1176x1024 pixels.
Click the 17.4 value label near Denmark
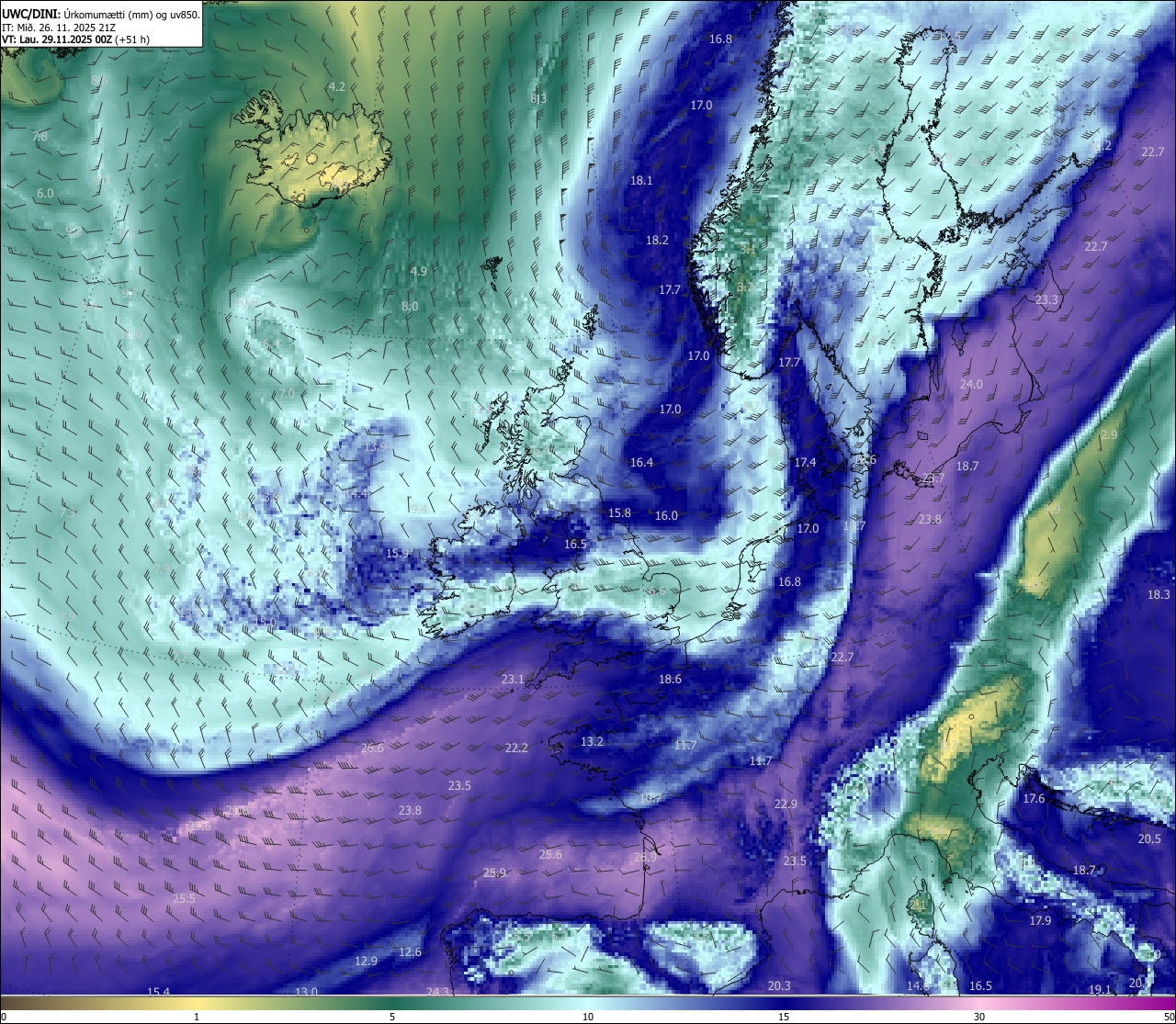coord(805,462)
